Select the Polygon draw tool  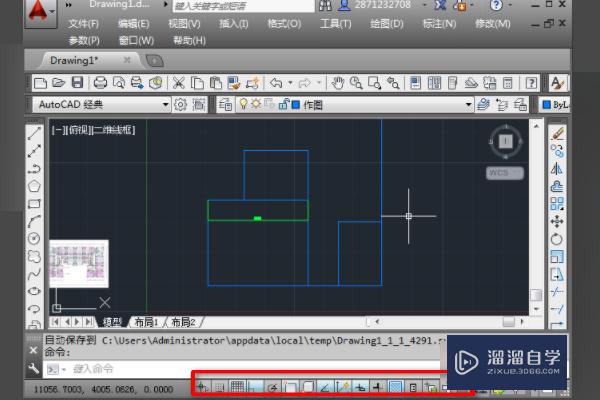pos(34,186)
